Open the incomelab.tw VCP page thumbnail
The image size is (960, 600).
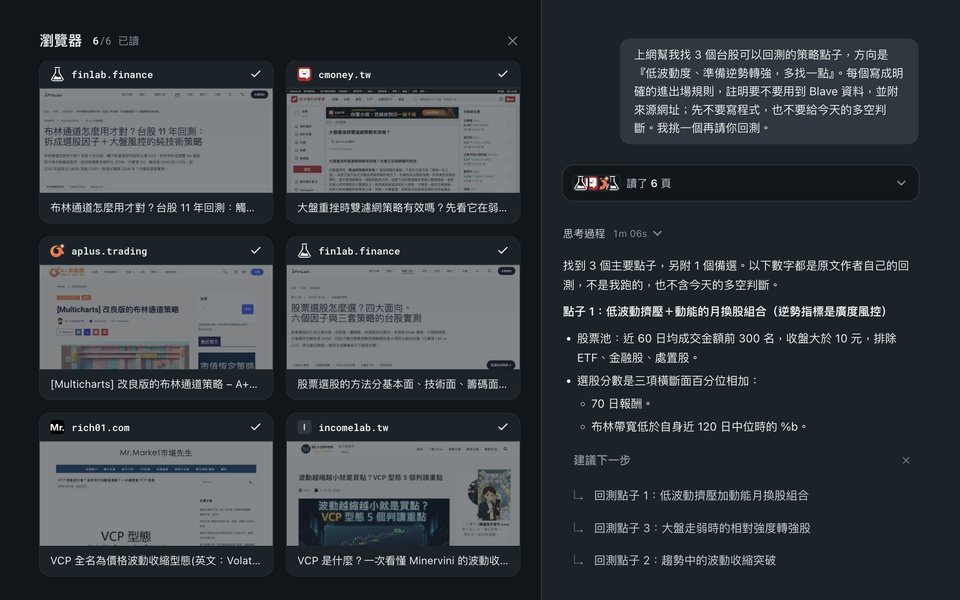pyautogui.click(x=403, y=493)
